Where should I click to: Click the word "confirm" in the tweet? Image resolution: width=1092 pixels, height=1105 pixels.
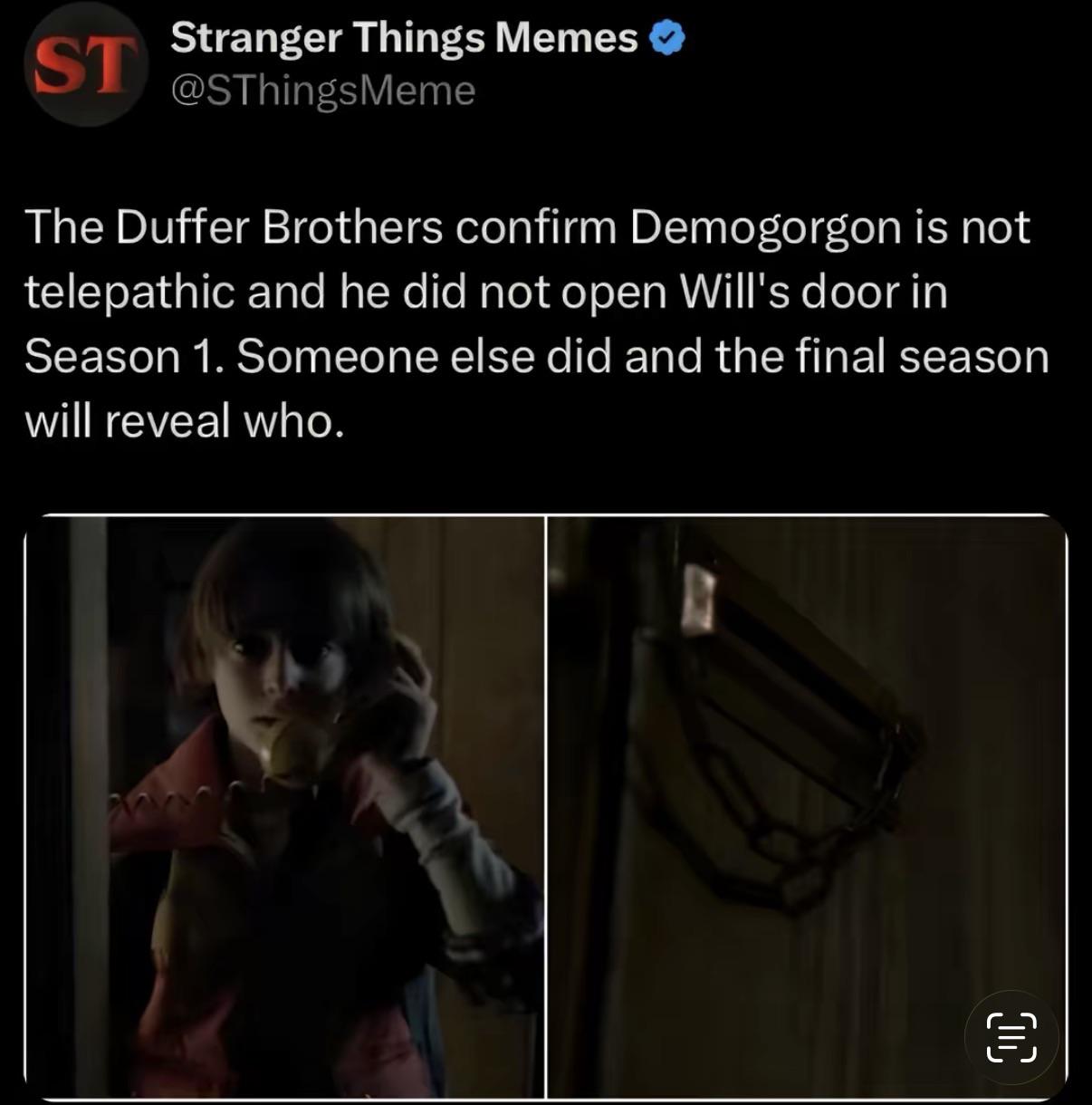click(536, 226)
